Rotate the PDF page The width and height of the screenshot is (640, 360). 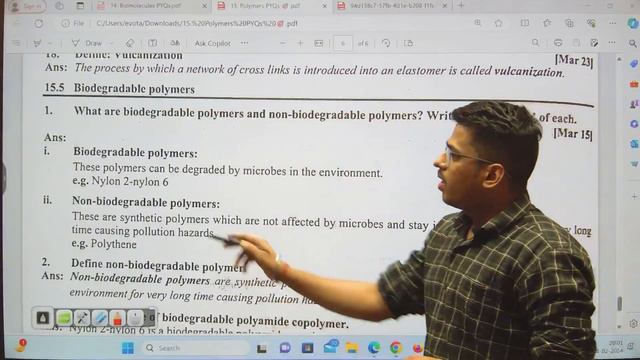click(386, 43)
